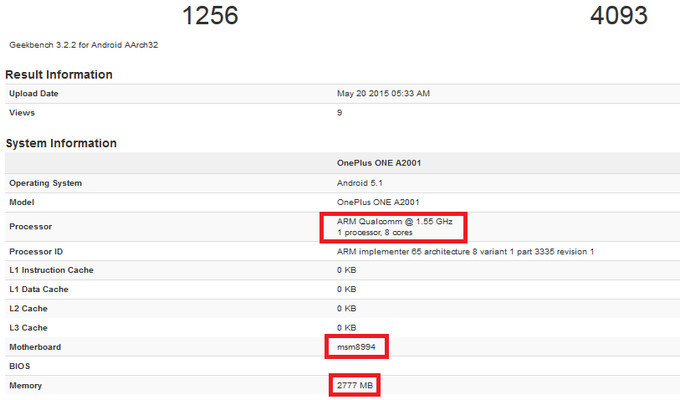Select the 1 processor, 8 cores text
This screenshot has width=680, height=400.
coord(375,233)
